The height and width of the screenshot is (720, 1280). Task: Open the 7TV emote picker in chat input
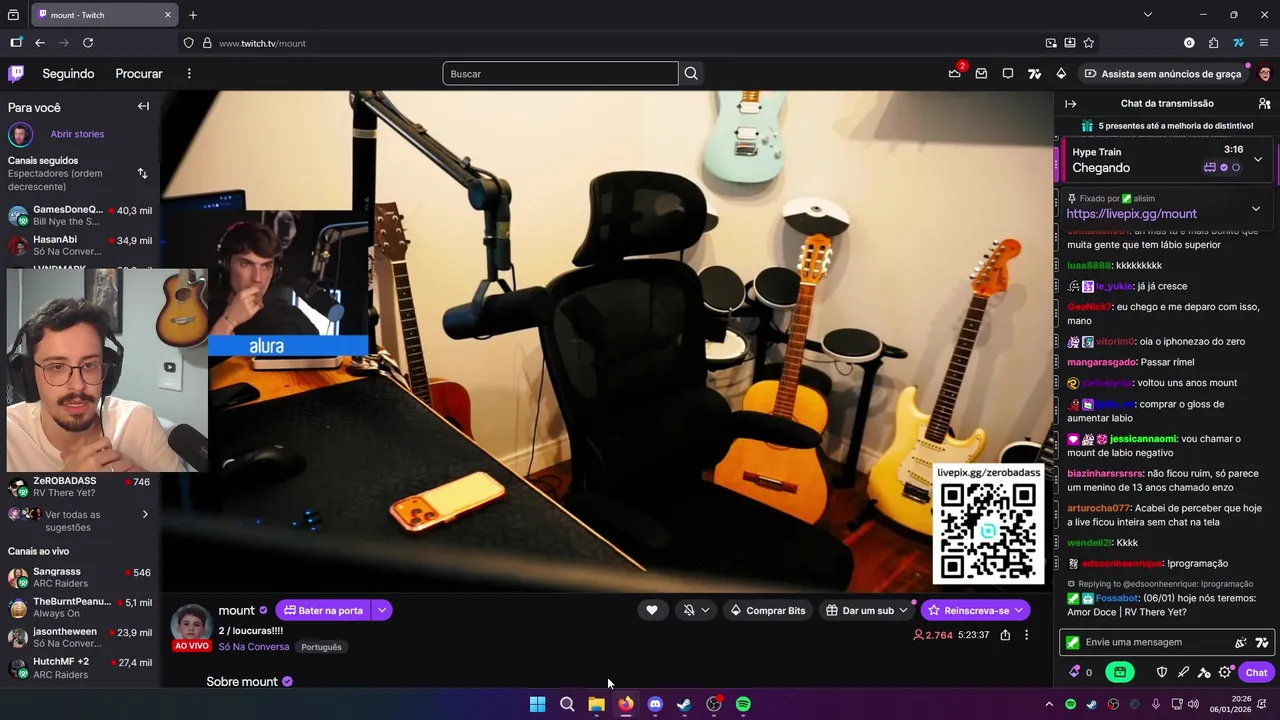tap(1262, 643)
